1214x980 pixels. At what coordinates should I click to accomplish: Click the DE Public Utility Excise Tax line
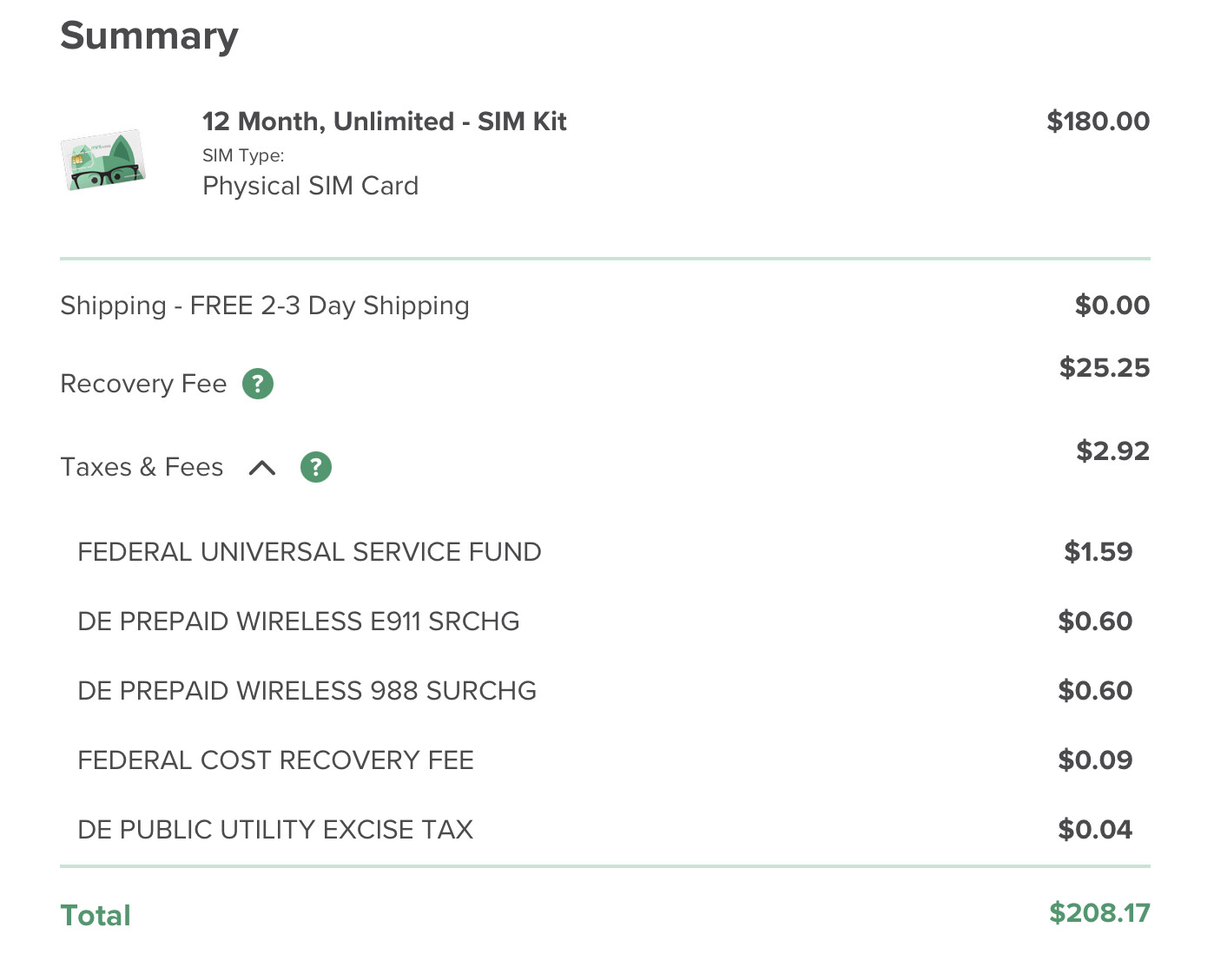pyautogui.click(x=275, y=830)
